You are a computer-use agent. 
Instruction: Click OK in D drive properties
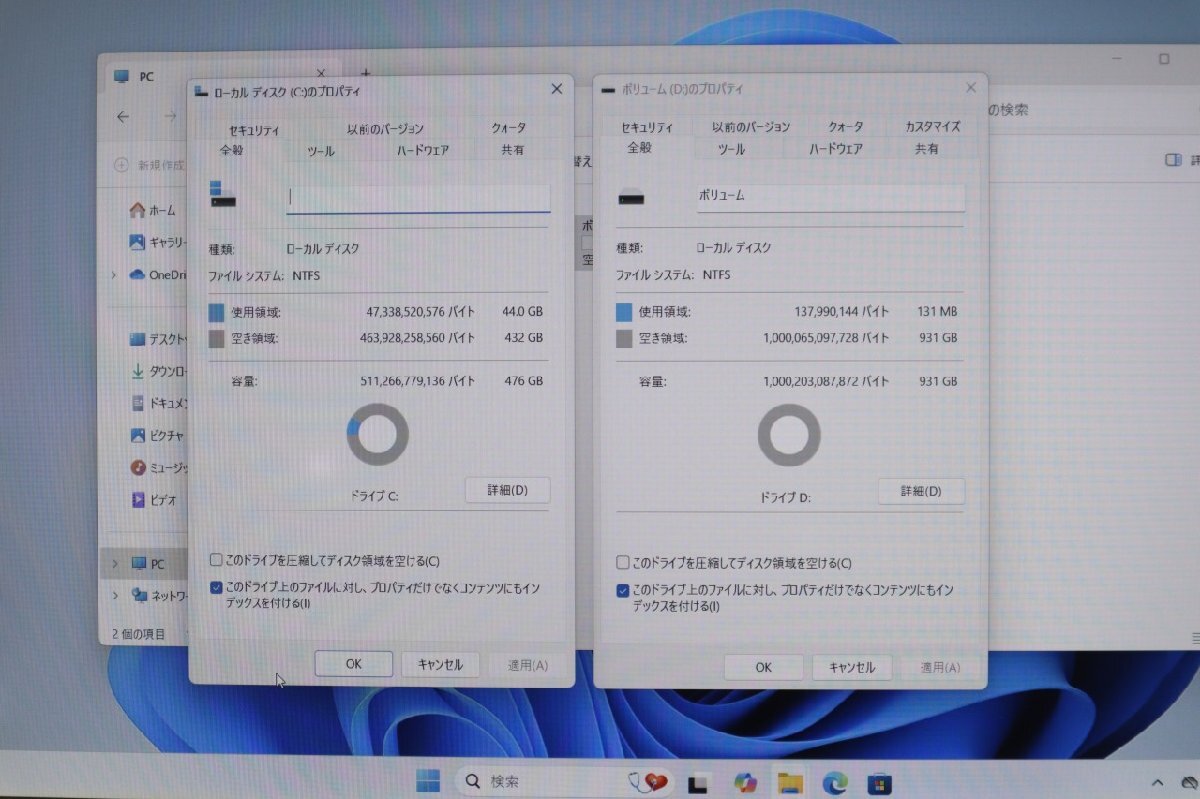click(x=763, y=667)
